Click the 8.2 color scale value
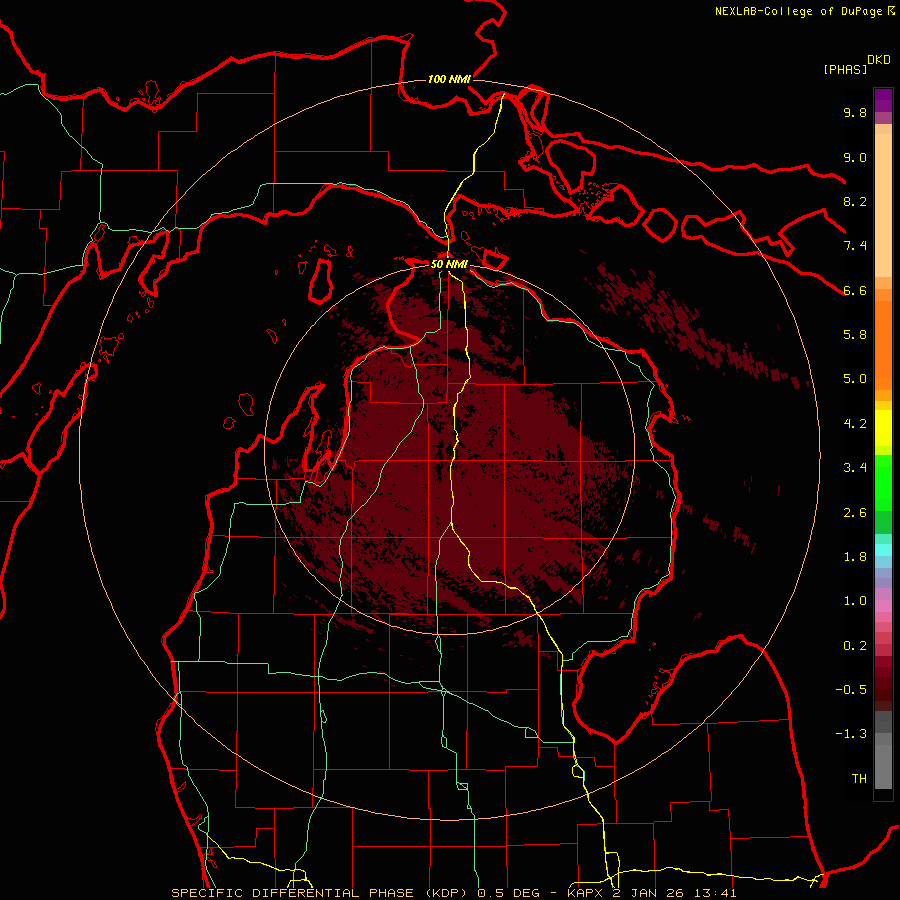The height and width of the screenshot is (900, 900). [855, 201]
